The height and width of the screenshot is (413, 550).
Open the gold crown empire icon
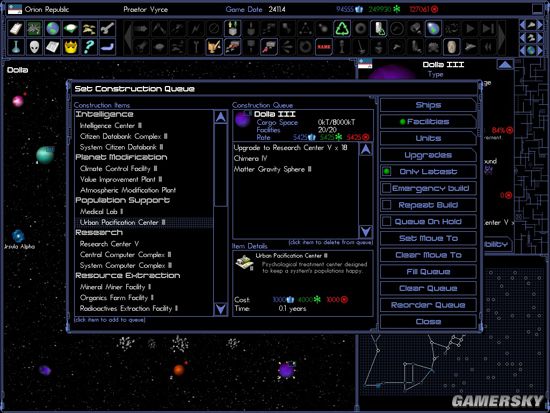pos(71,47)
